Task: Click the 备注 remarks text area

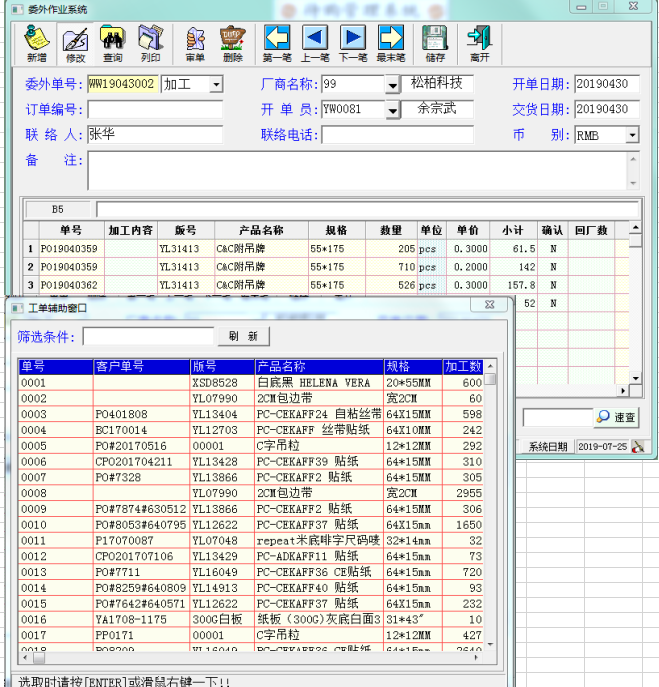Action: click(358, 171)
